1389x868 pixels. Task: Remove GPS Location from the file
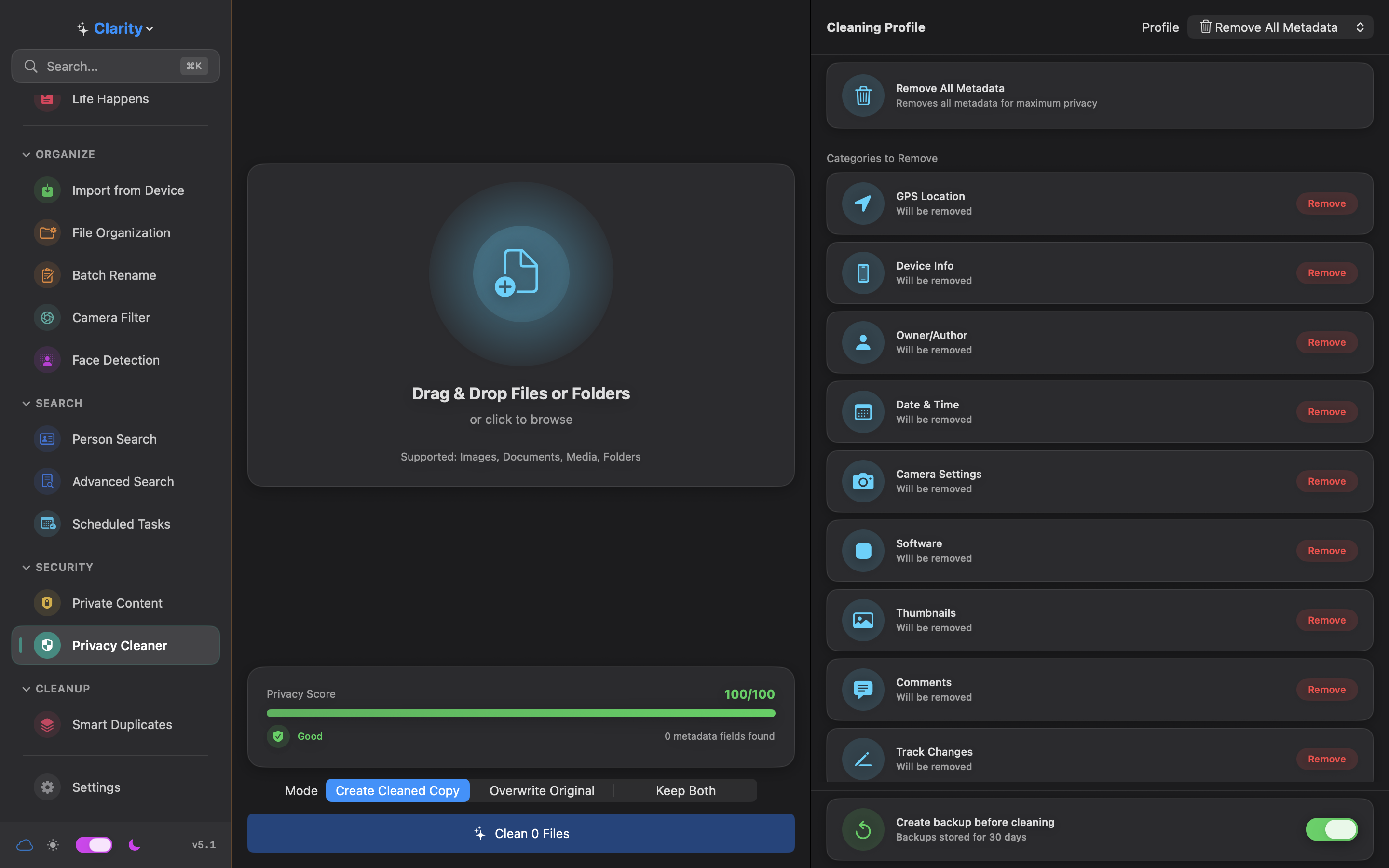(x=1326, y=203)
